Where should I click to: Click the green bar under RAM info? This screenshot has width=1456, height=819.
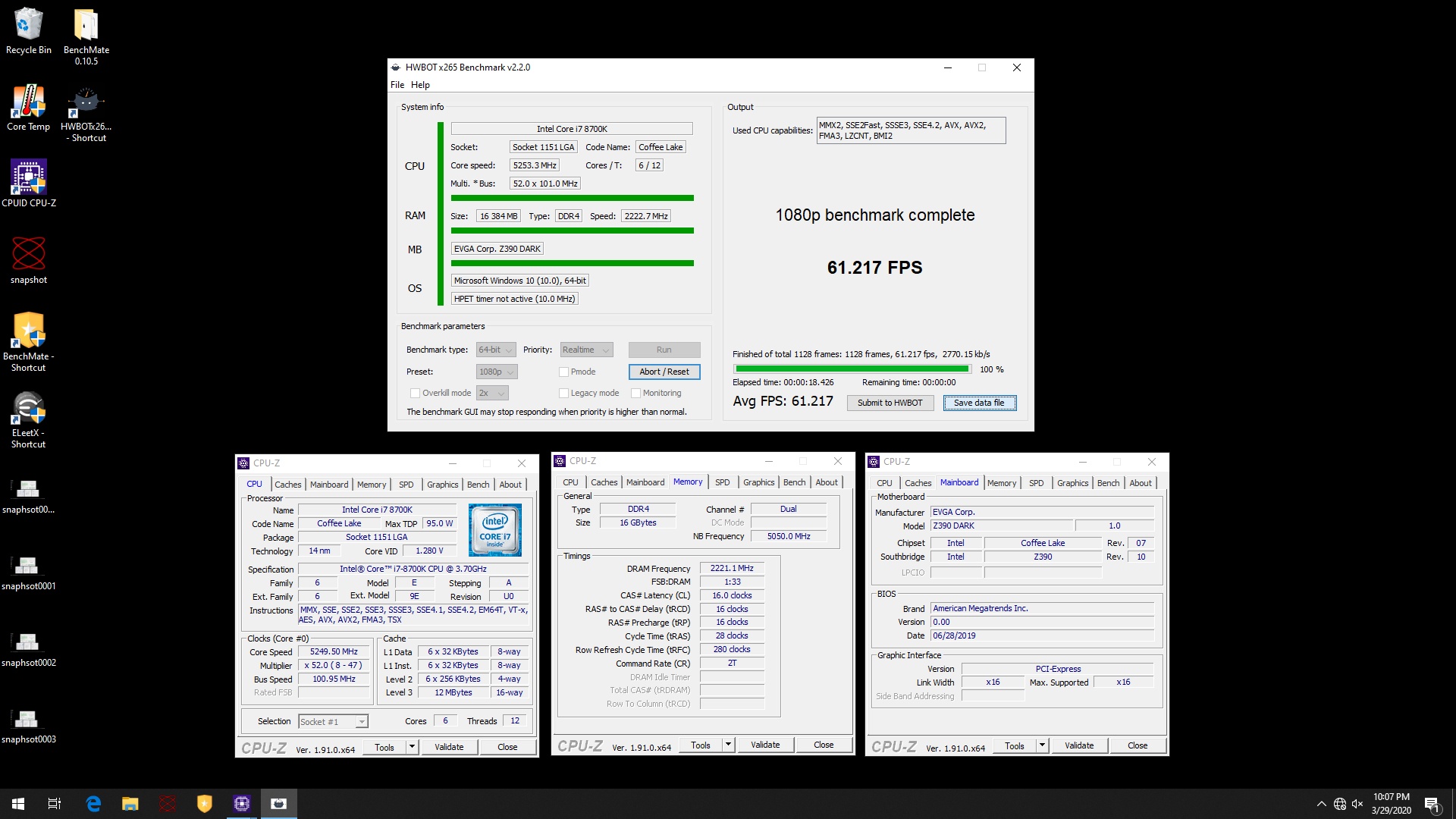573,231
